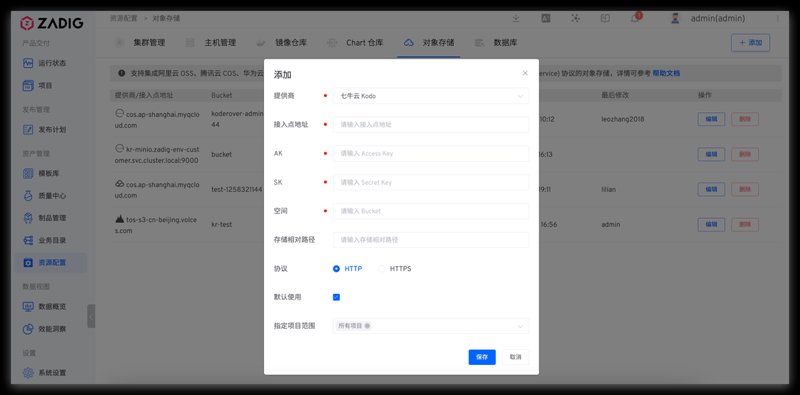Click 编辑 in the leozhang2018 row
Viewport: 800px width, 395px height.
711,119
